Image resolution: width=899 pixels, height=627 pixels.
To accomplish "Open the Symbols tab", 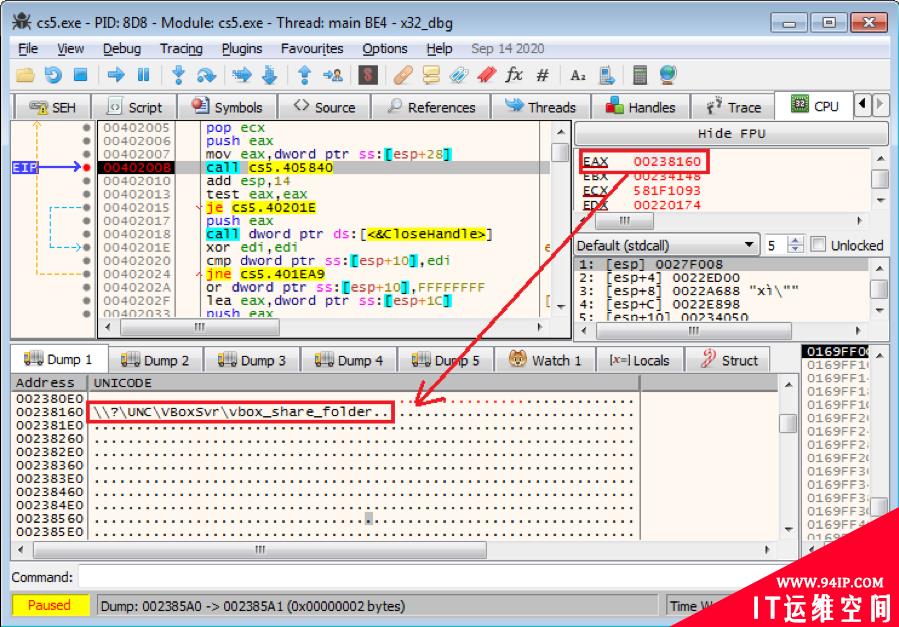I will click(x=227, y=107).
